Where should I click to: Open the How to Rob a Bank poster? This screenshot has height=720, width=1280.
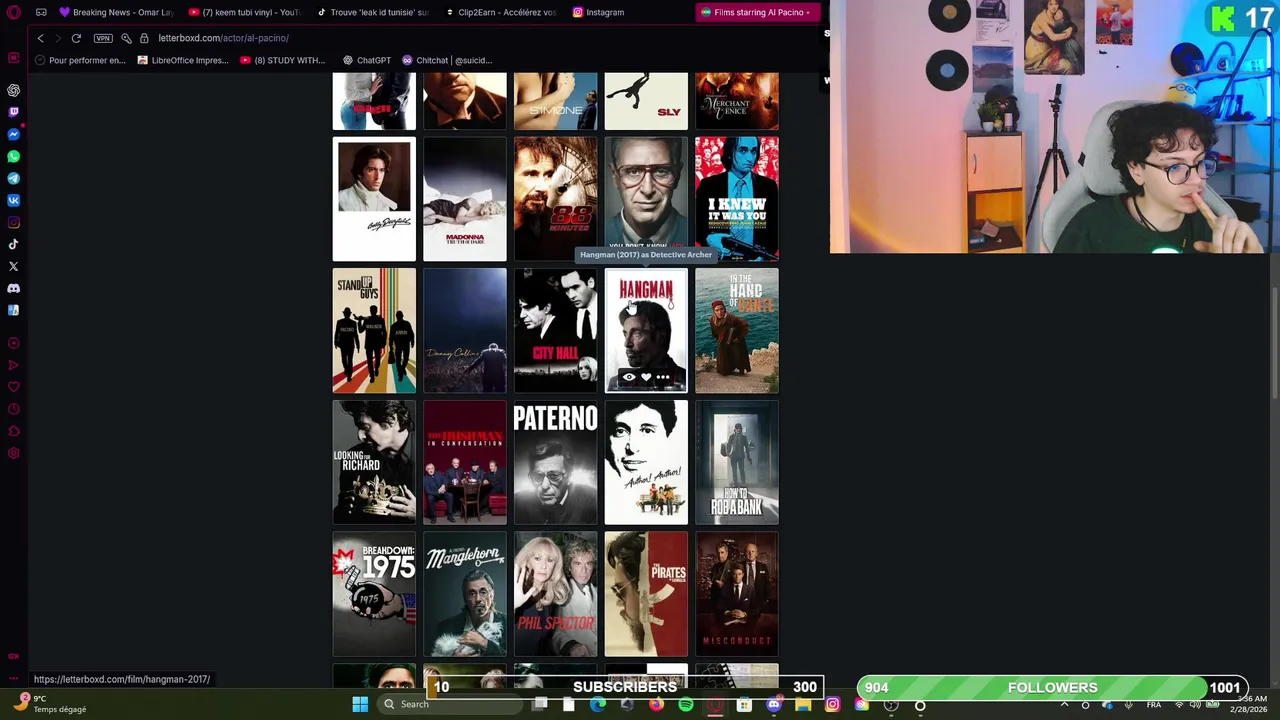[x=737, y=462]
